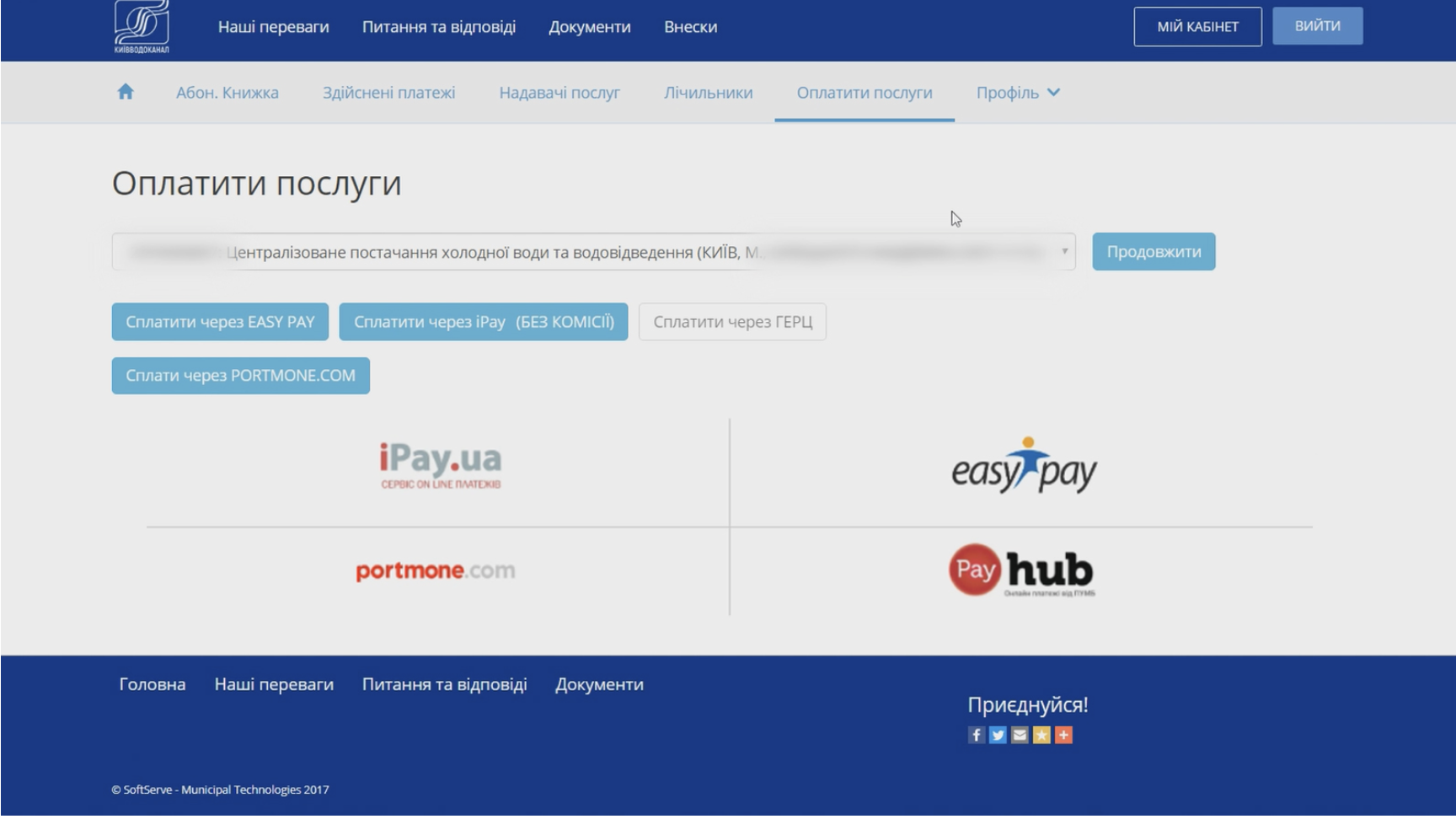
Task: Pay via iPay (БЕЗ КОМІСІЇ) button
Action: pos(484,322)
